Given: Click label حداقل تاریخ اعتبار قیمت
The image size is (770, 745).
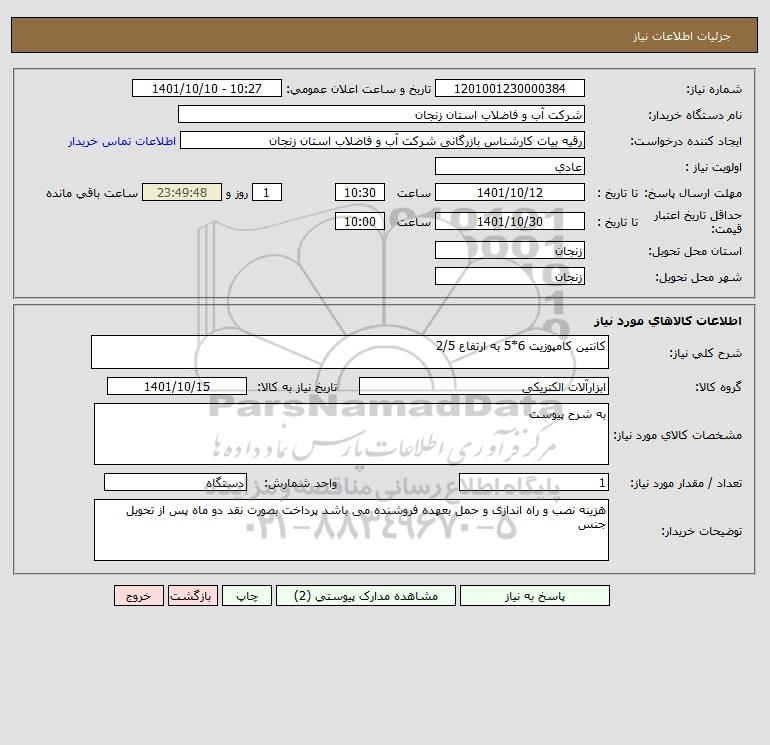Looking at the screenshot, I should [698, 222].
